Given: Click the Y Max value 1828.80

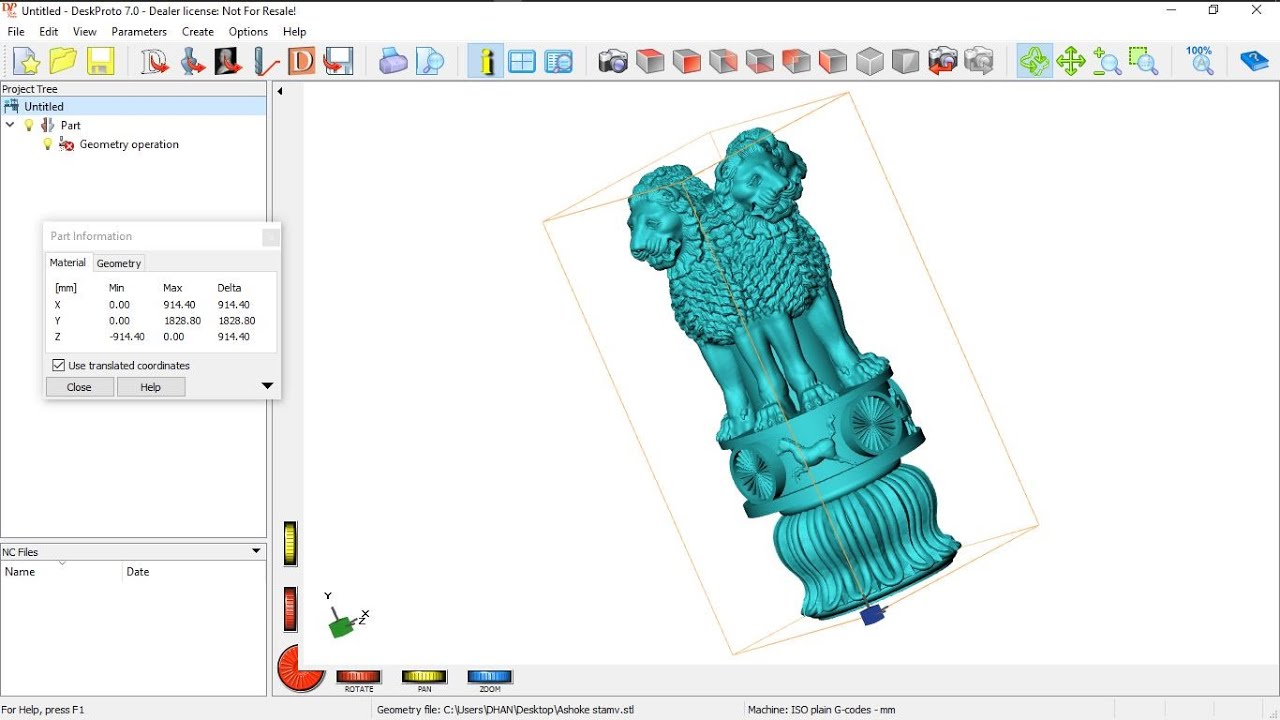Looking at the screenshot, I should (x=182, y=321).
